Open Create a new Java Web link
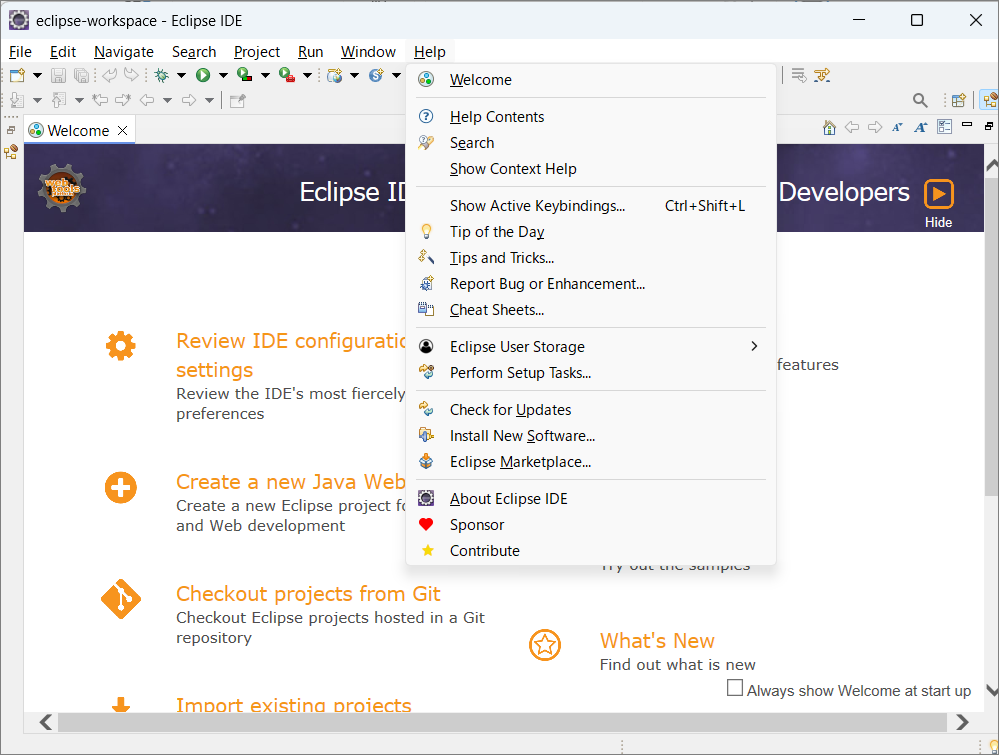 [x=291, y=482]
